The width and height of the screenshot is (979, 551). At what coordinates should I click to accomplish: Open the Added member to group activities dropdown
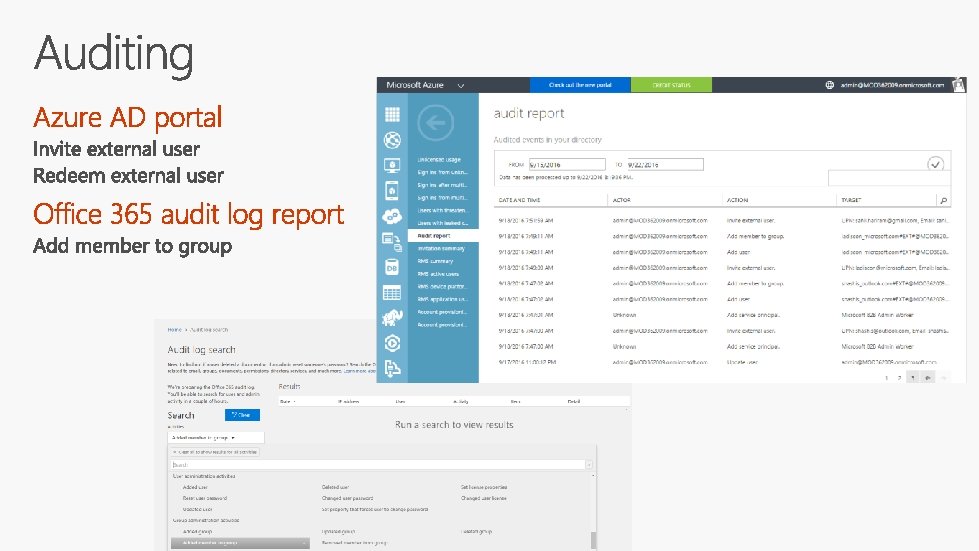pos(215,437)
